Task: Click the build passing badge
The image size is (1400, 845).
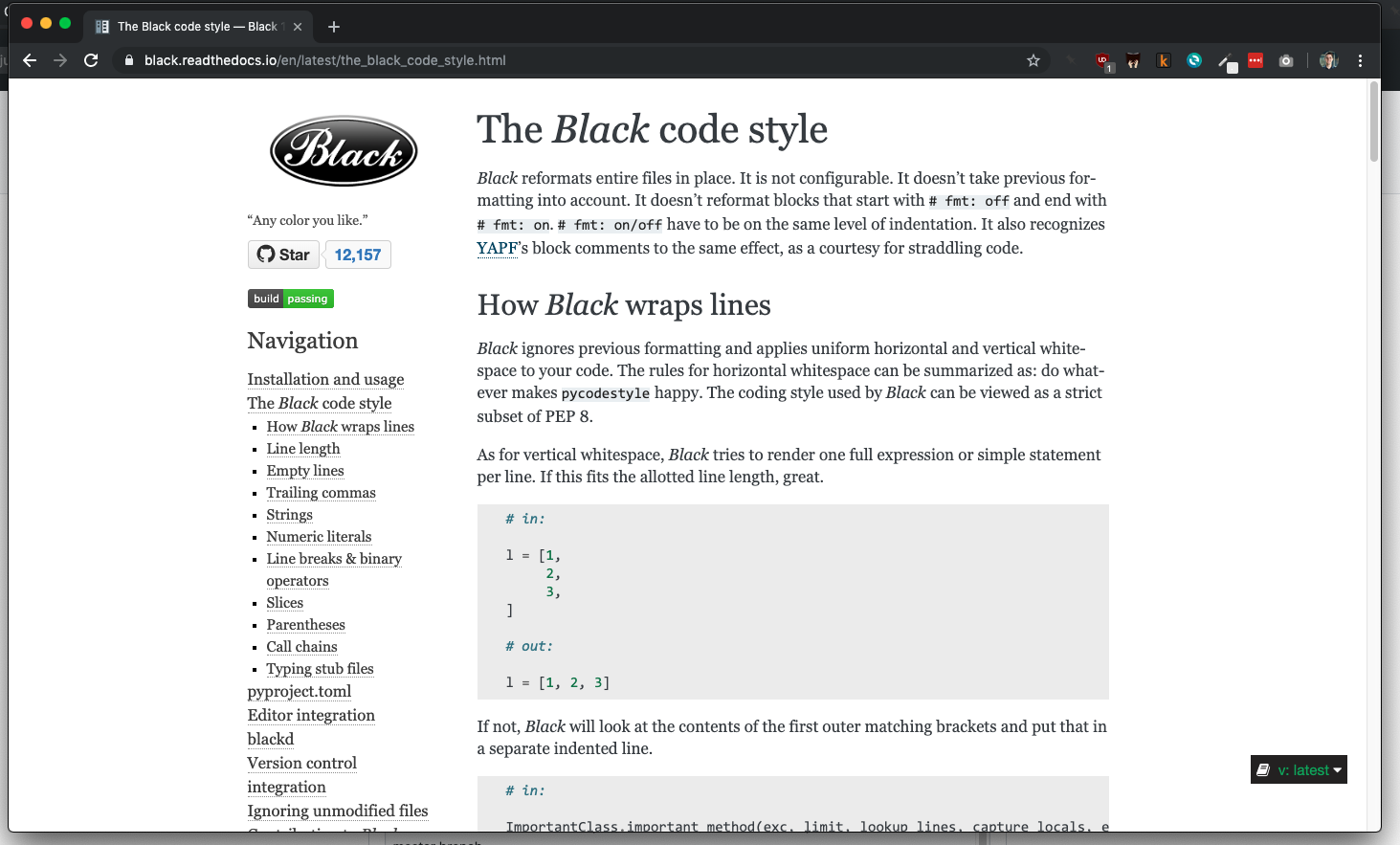Action: (x=290, y=298)
